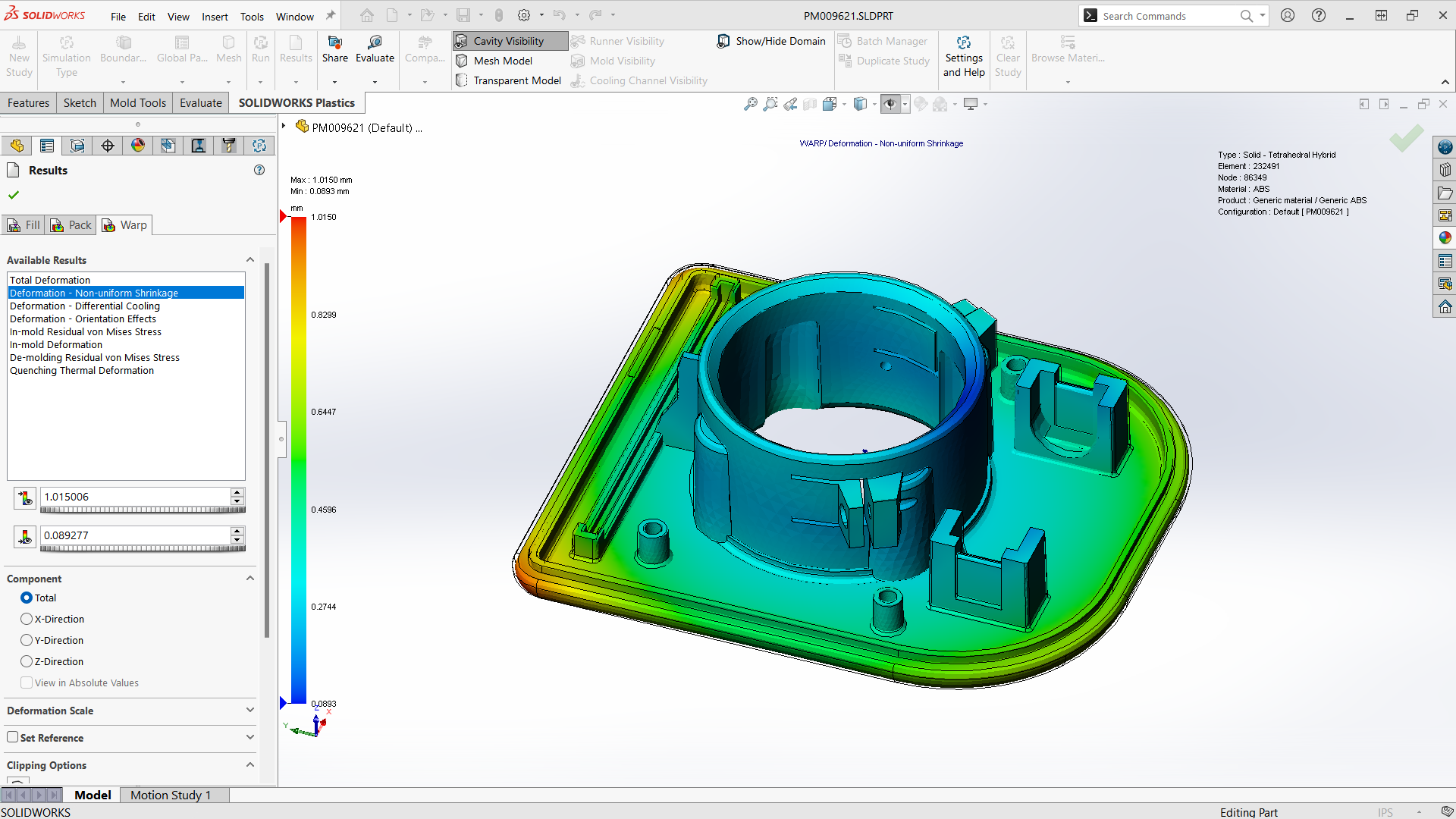Open the SOLIDWORKS Plastics tab

point(296,102)
